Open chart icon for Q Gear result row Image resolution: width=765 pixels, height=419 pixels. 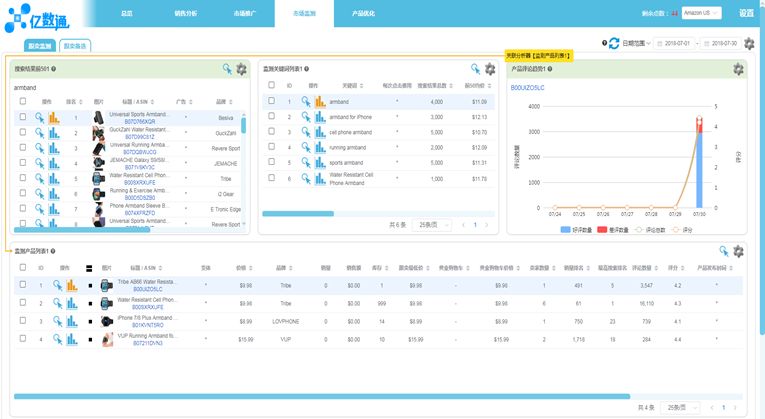[54, 194]
